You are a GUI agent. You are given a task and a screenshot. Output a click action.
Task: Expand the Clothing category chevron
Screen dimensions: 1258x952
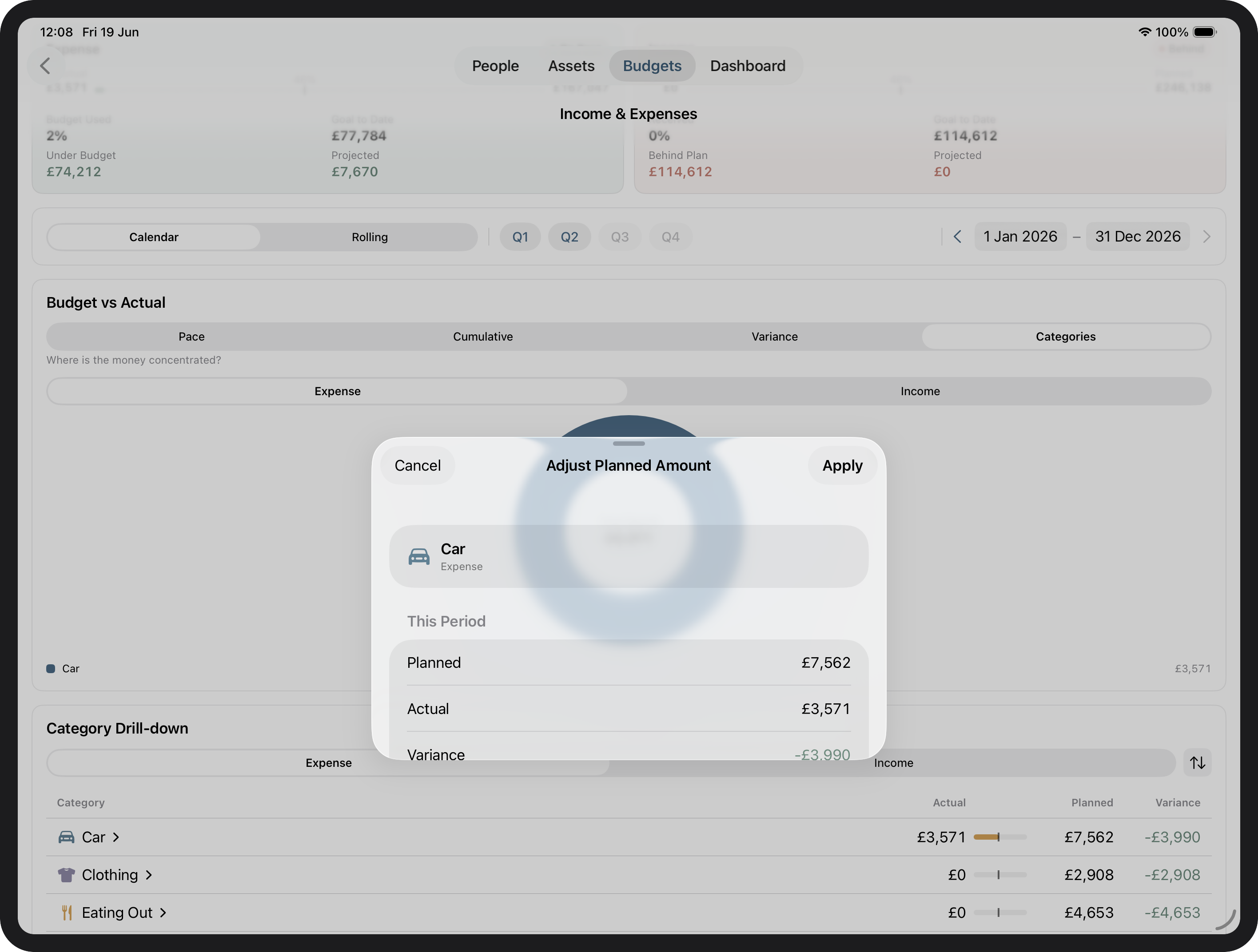[x=148, y=875]
